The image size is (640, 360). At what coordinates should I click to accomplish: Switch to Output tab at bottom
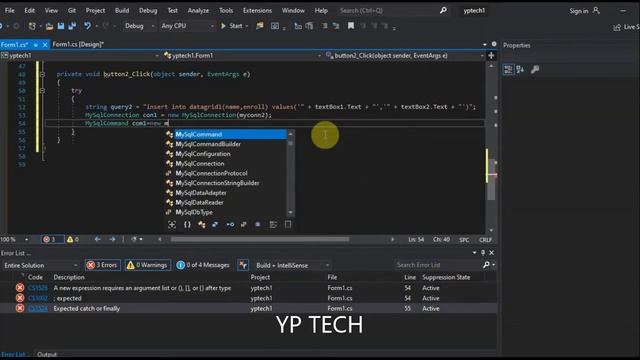click(x=47, y=354)
